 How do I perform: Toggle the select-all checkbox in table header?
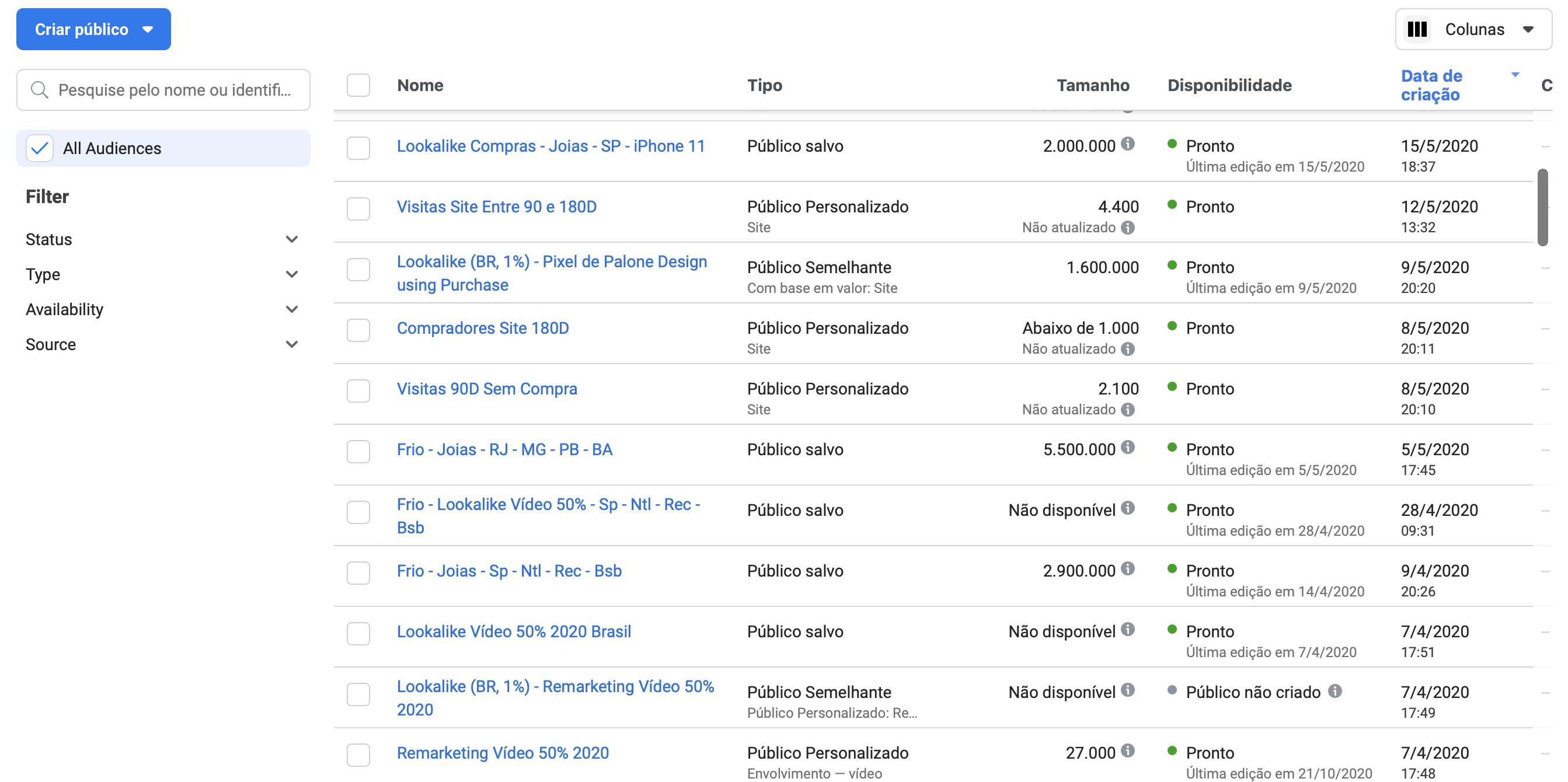[x=358, y=85]
